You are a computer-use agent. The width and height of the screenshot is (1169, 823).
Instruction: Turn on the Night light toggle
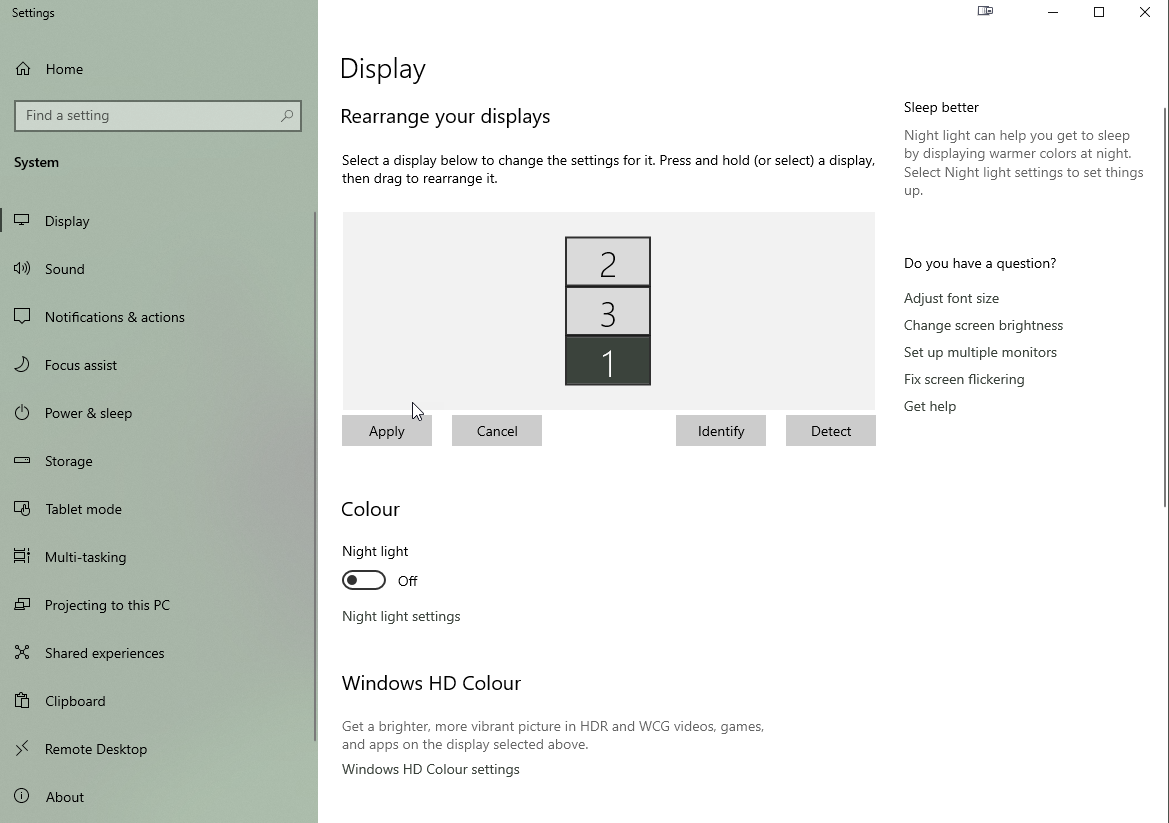pos(364,580)
